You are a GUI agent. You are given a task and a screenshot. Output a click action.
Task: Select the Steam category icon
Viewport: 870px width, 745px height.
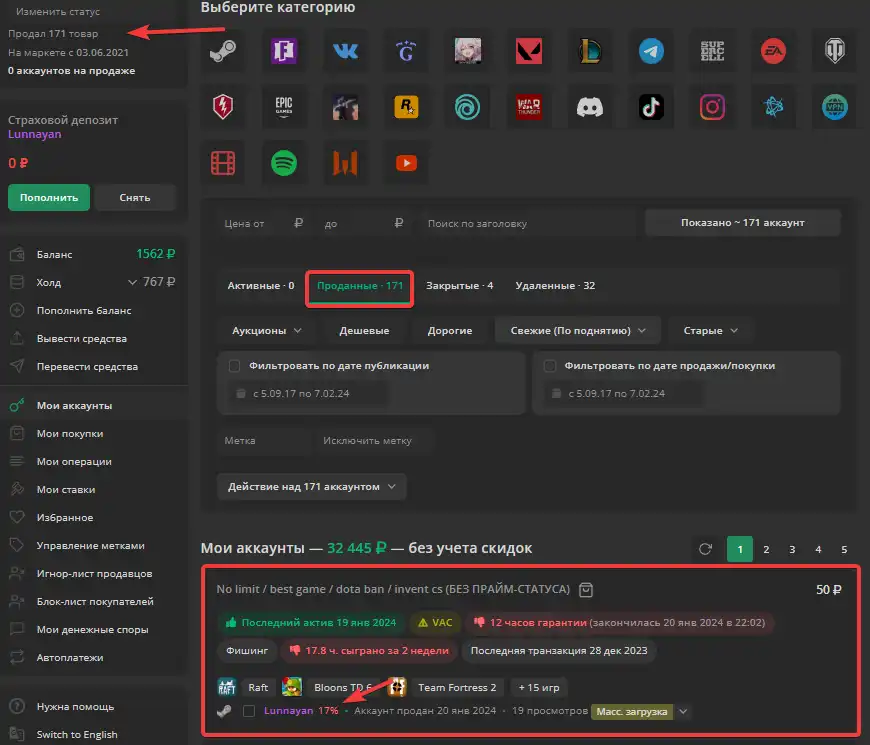tap(223, 51)
